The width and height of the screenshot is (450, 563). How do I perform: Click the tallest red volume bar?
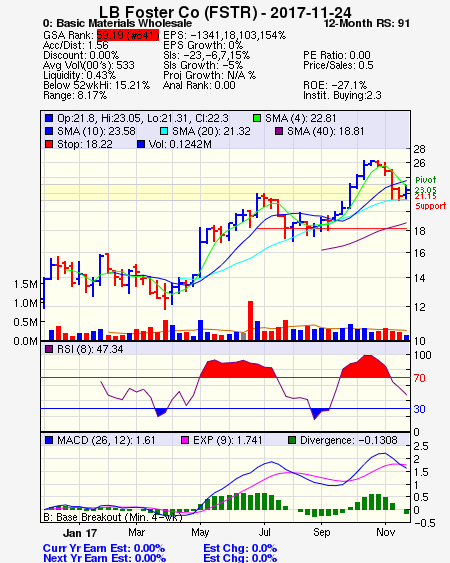coord(250,321)
